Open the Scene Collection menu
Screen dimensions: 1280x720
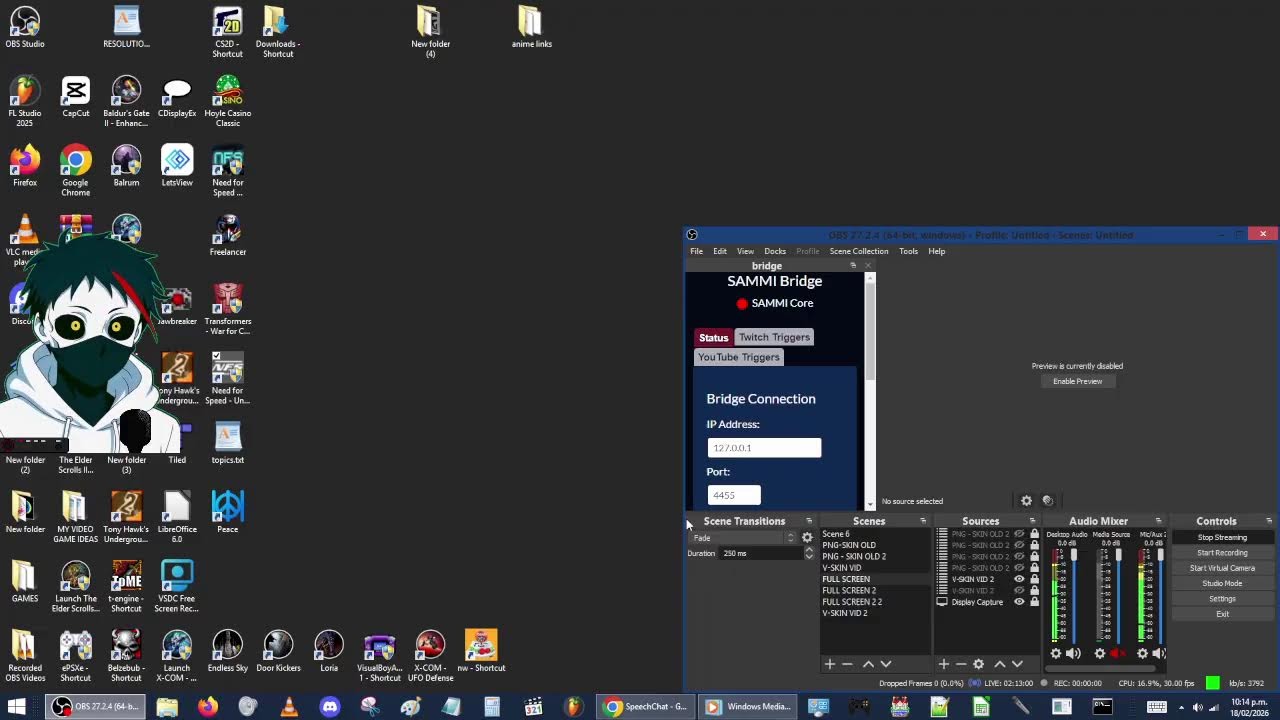[859, 251]
